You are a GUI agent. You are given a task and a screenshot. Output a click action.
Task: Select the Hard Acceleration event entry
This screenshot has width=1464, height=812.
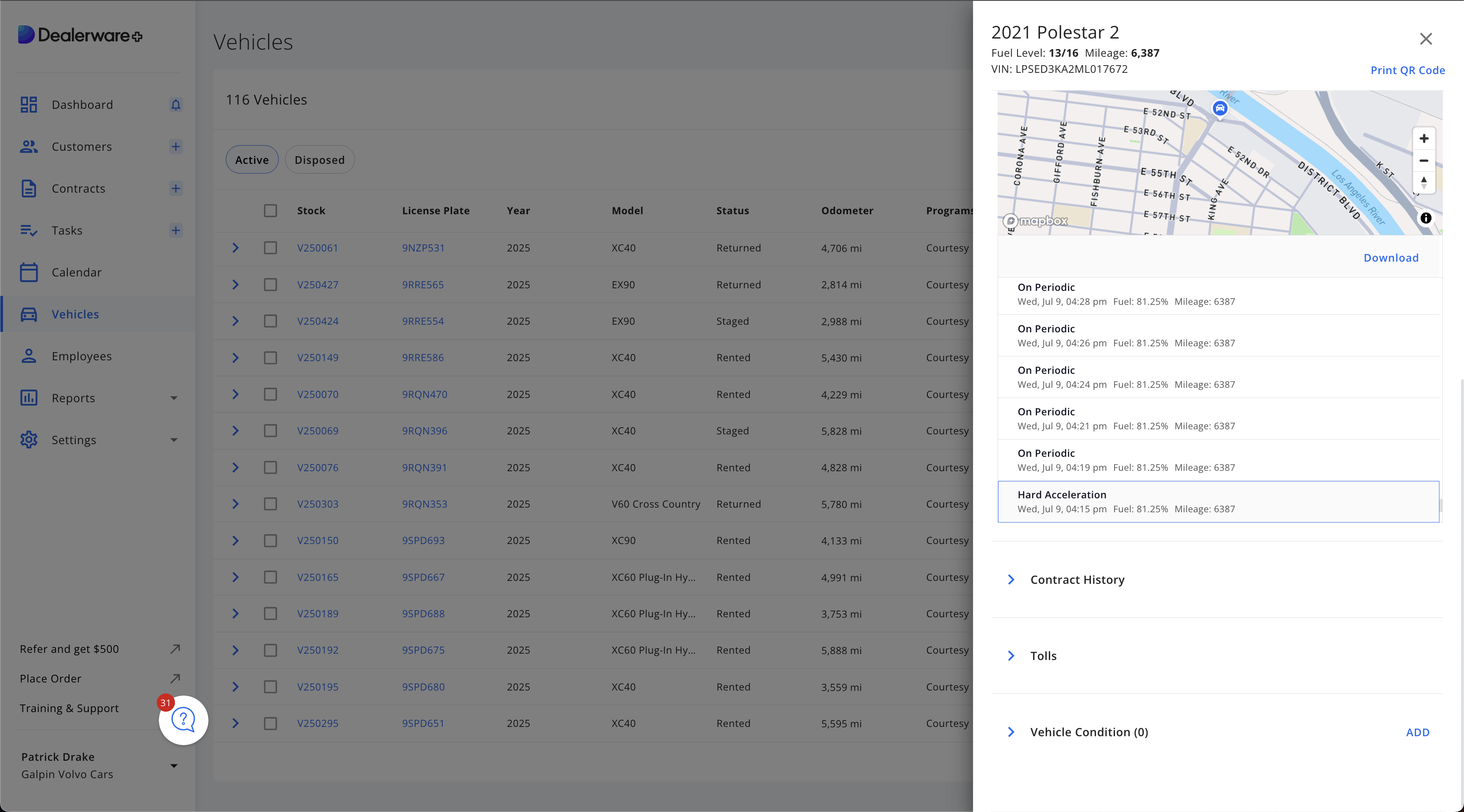(1218, 502)
